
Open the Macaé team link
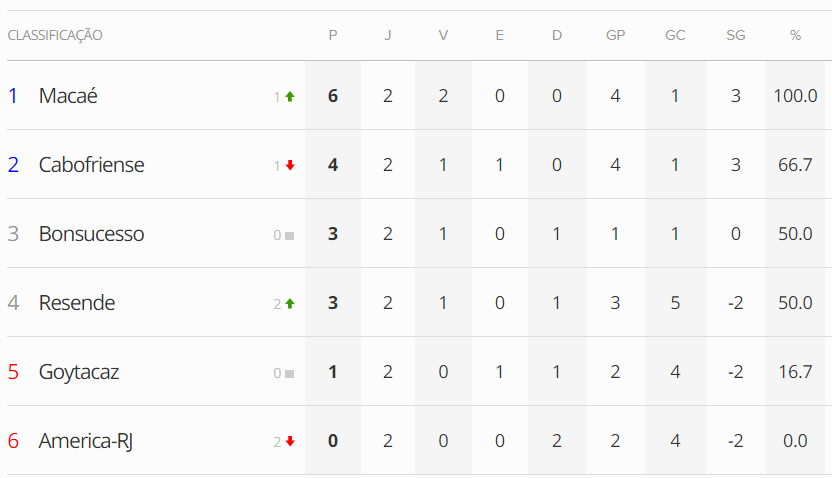pyautogui.click(x=68, y=96)
